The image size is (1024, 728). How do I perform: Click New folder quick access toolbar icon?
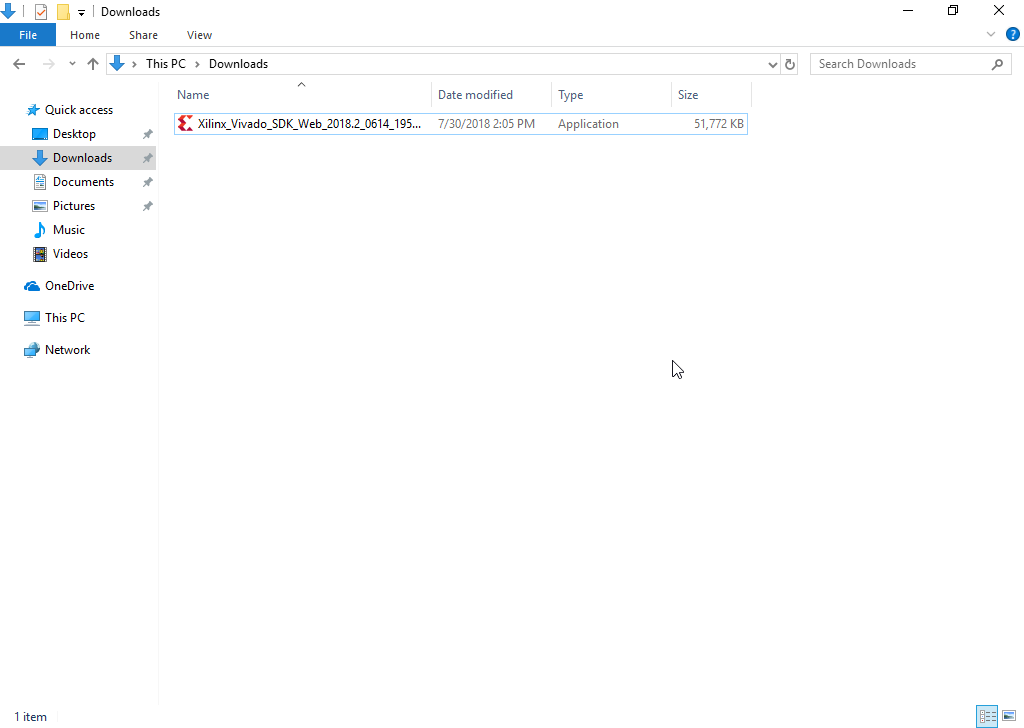[x=63, y=12]
